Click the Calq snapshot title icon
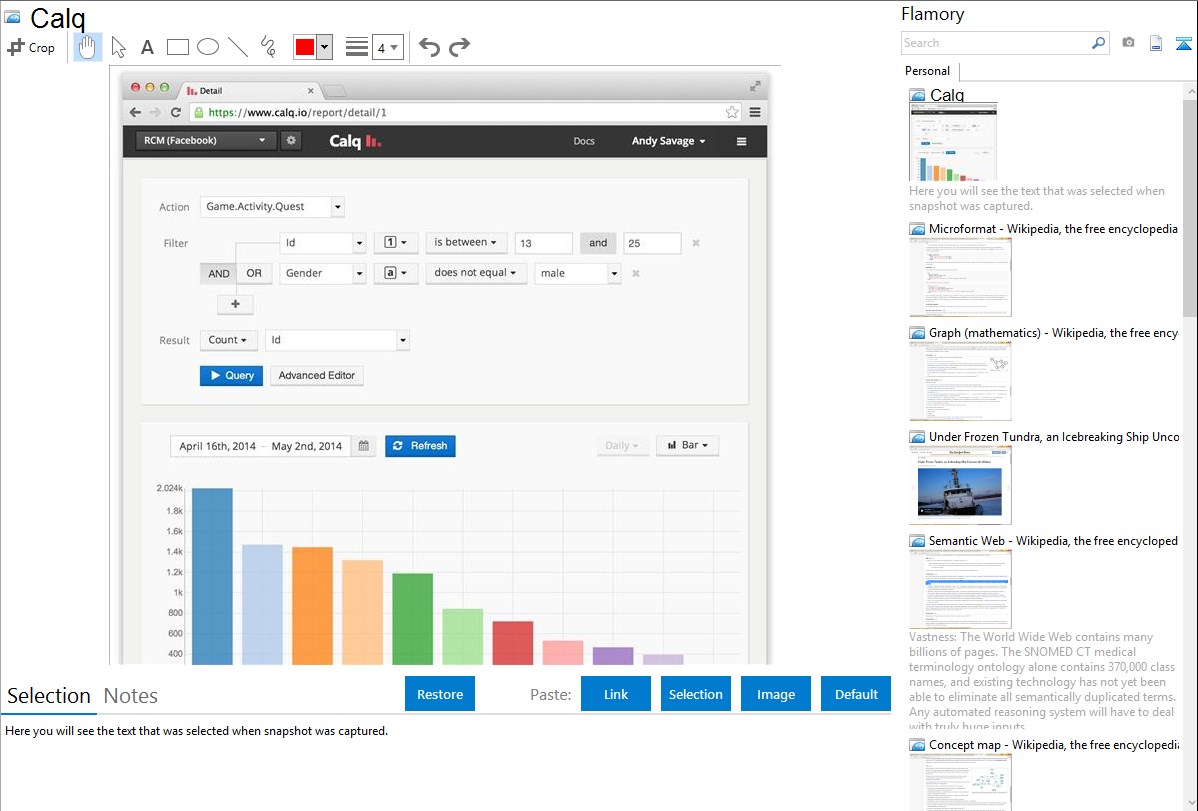The image size is (1198, 811). [x=12, y=17]
